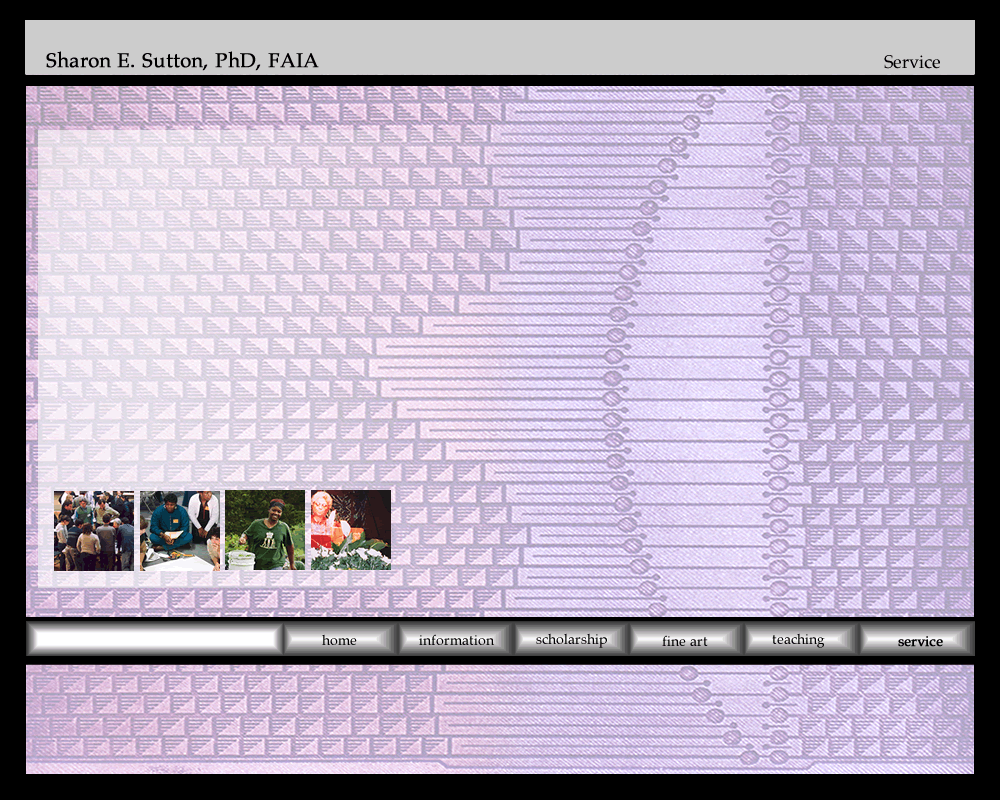View photo of woman in green shirt
This screenshot has height=800, width=1000.
coord(265,531)
